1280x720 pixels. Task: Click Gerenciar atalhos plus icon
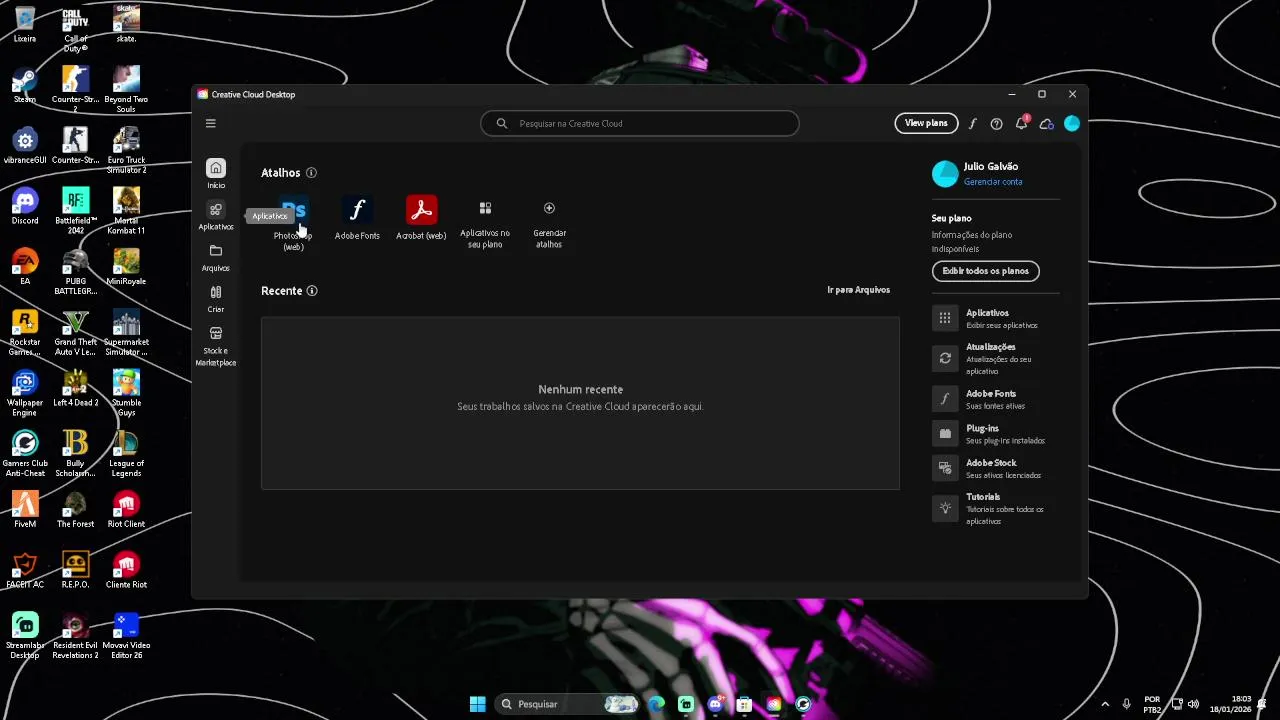click(x=549, y=208)
